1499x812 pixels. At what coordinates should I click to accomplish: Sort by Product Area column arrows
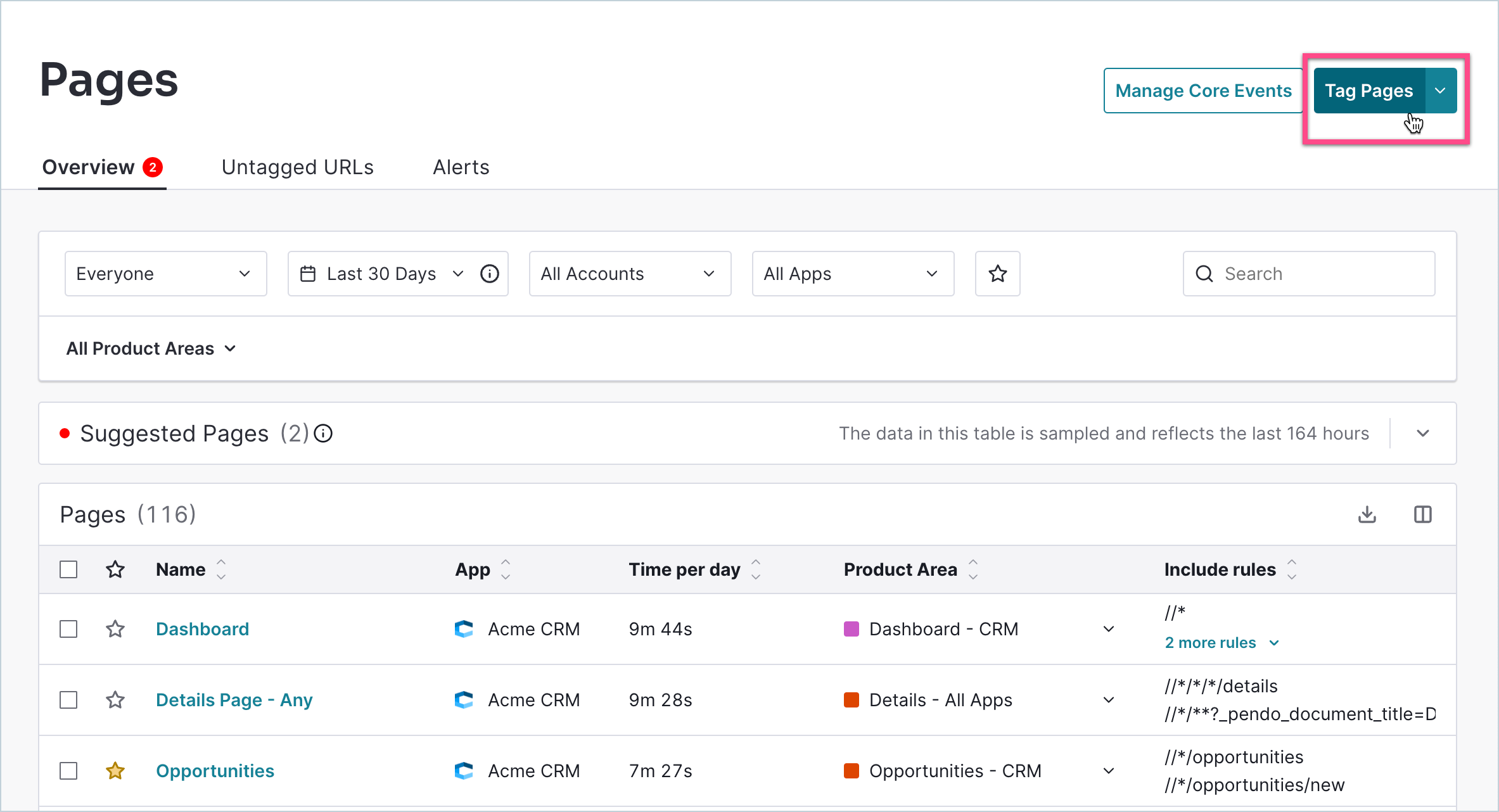pyautogui.click(x=973, y=569)
